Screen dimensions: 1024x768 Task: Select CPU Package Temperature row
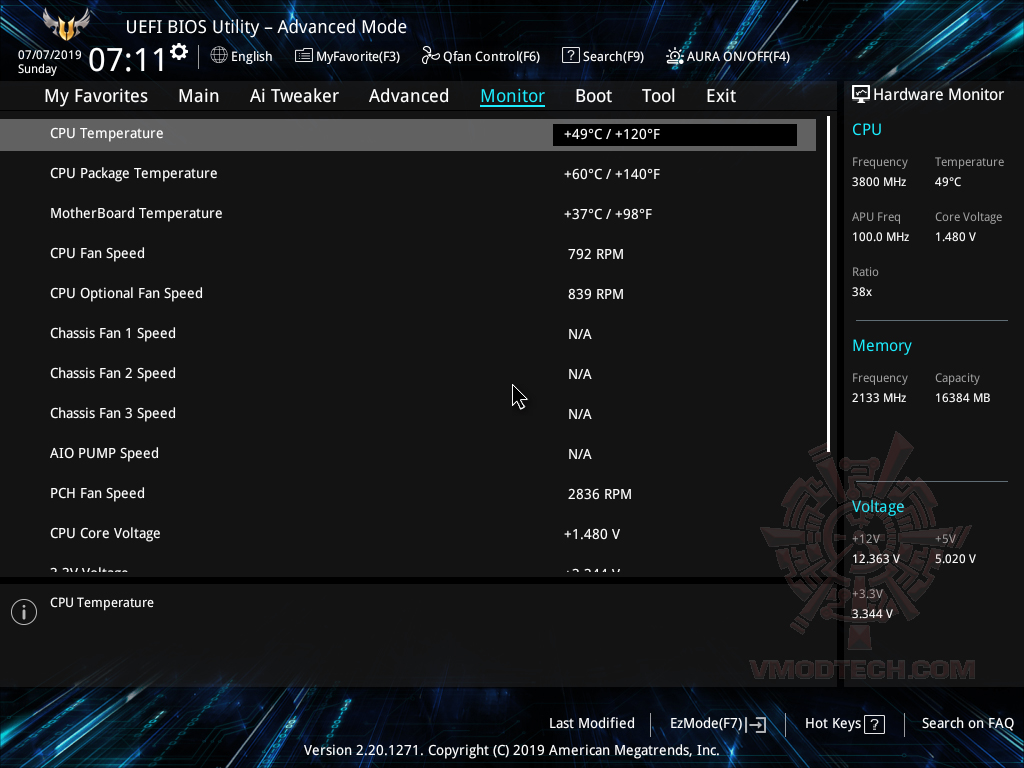tap(408, 174)
